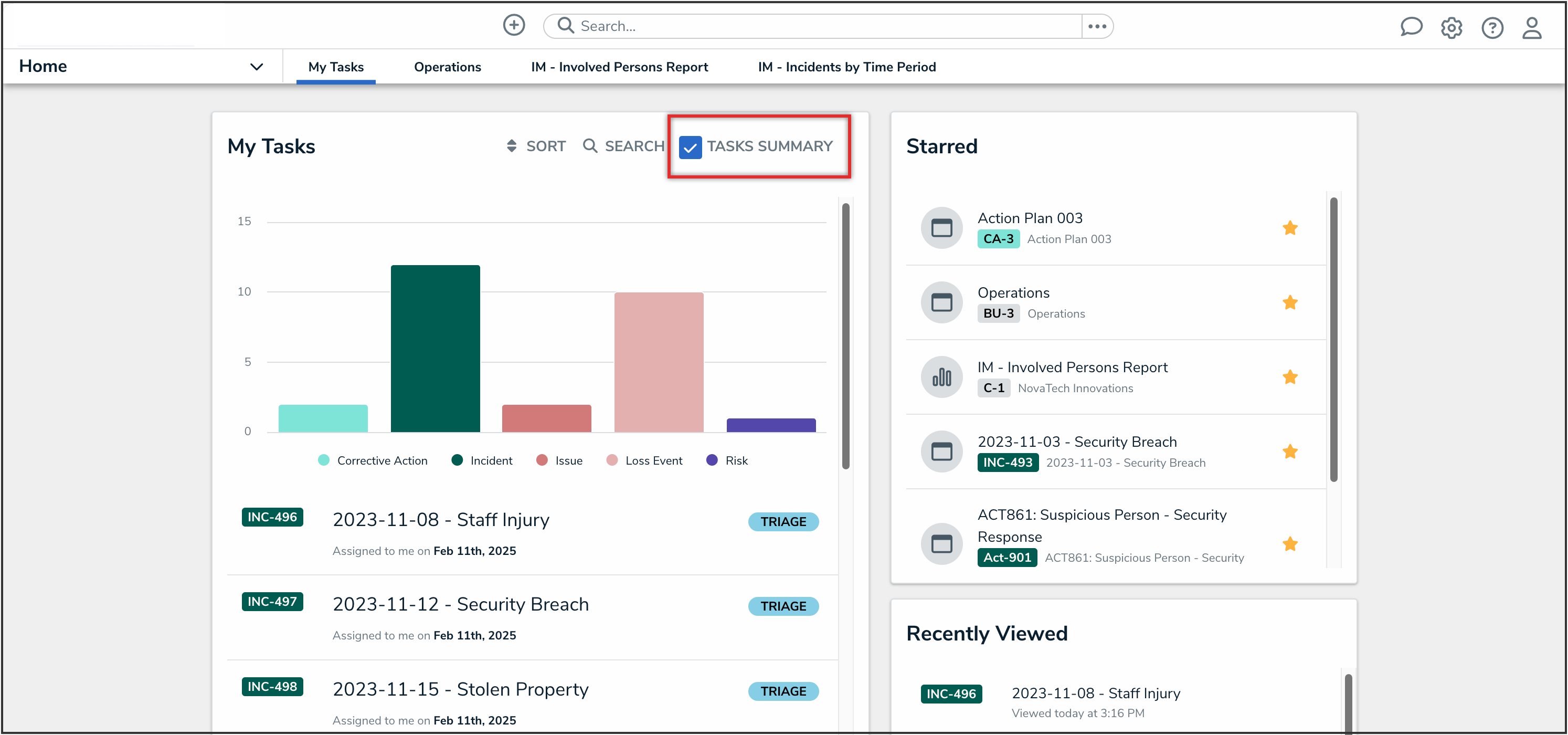Toggle the Incident legend series
The width and height of the screenshot is (1568, 735).
[x=482, y=461]
